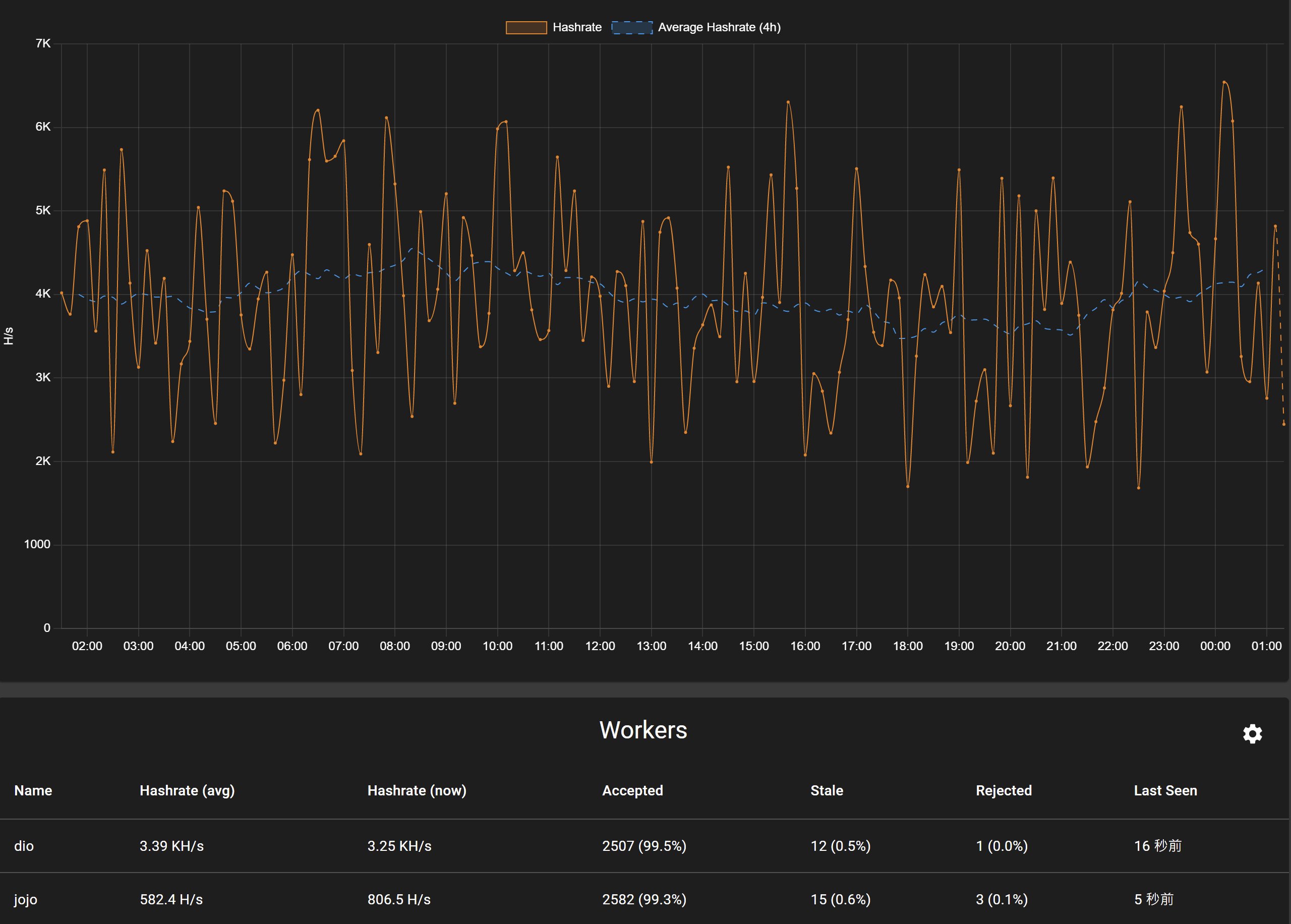Select the dio worker name

[24, 846]
